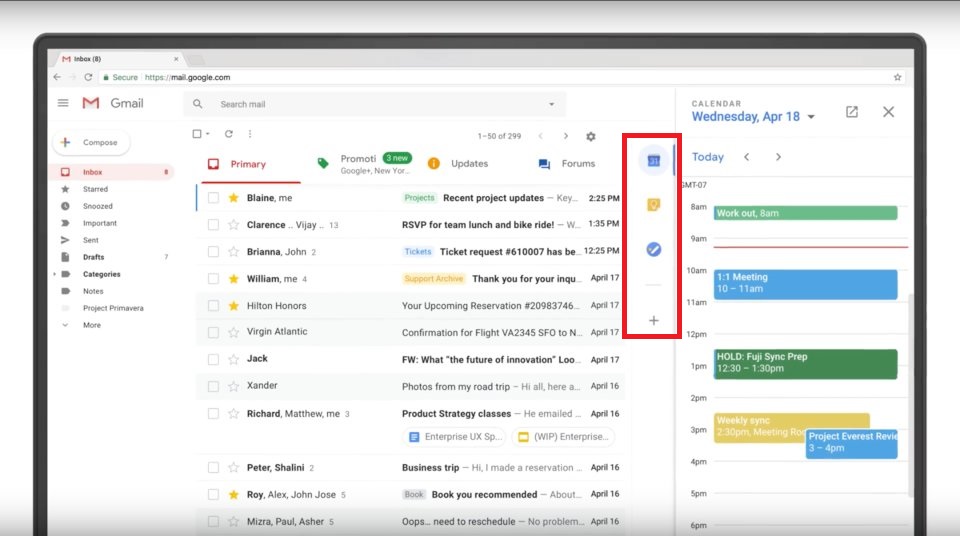This screenshot has height=536, width=960.
Task: Open the Settings gear icon
Action: (x=590, y=136)
